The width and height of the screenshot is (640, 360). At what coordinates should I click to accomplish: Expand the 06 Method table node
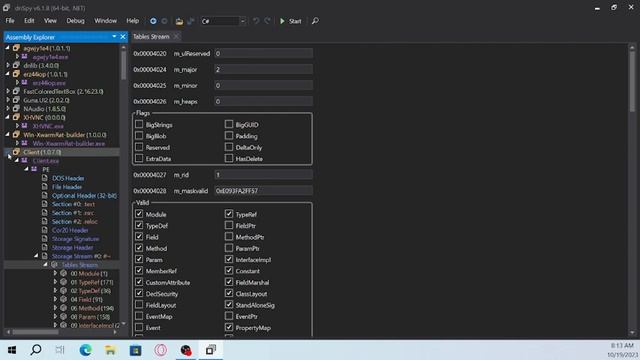pyautogui.click(x=55, y=308)
